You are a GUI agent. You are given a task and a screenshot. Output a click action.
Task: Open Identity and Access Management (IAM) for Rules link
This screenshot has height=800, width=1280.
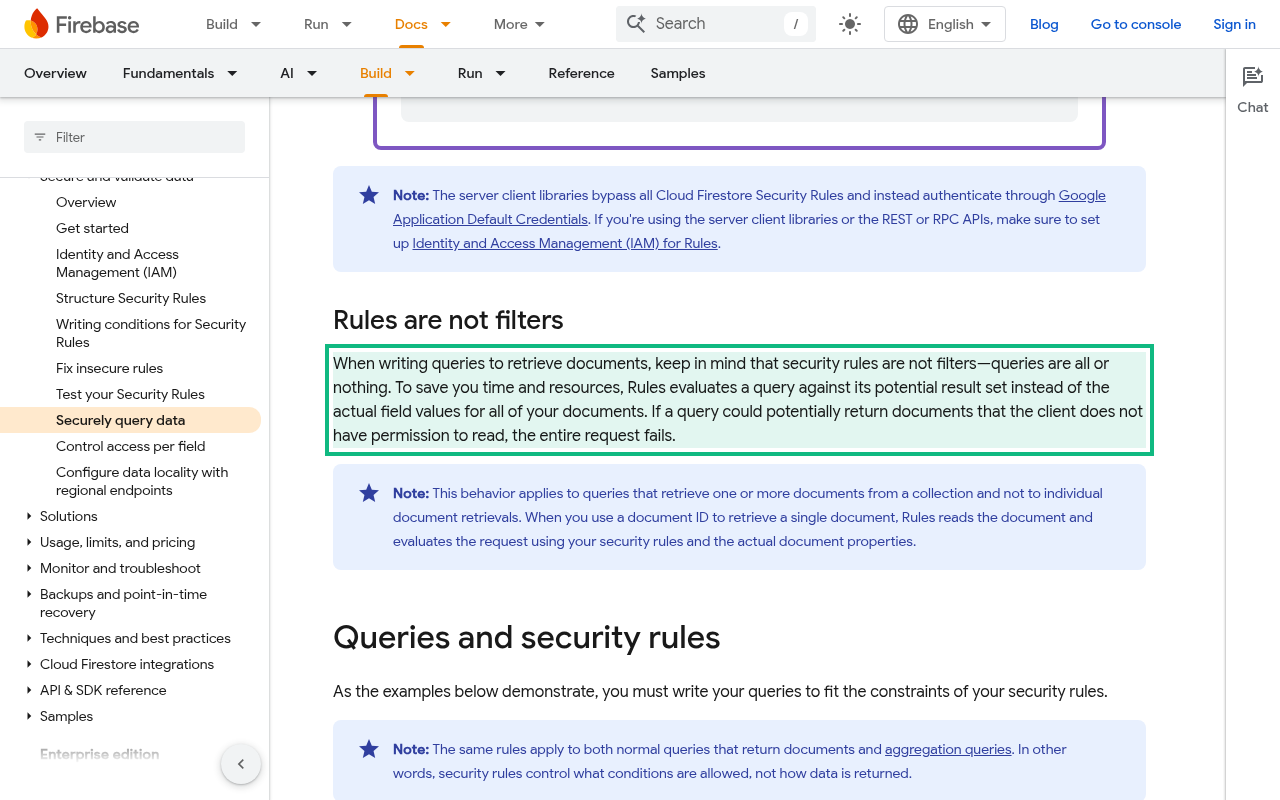[565, 243]
